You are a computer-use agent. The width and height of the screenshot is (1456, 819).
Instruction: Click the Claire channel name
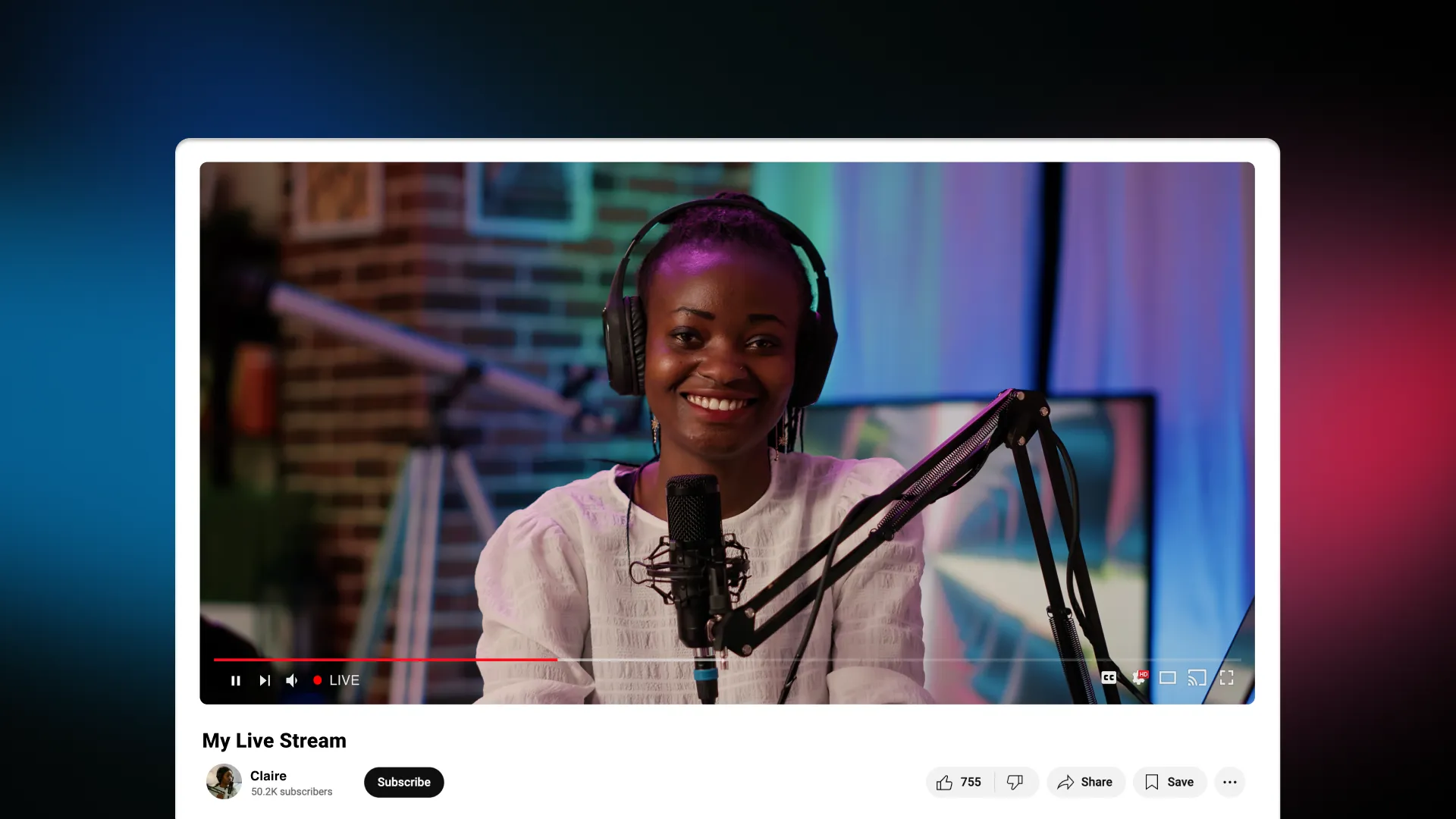pyautogui.click(x=268, y=776)
